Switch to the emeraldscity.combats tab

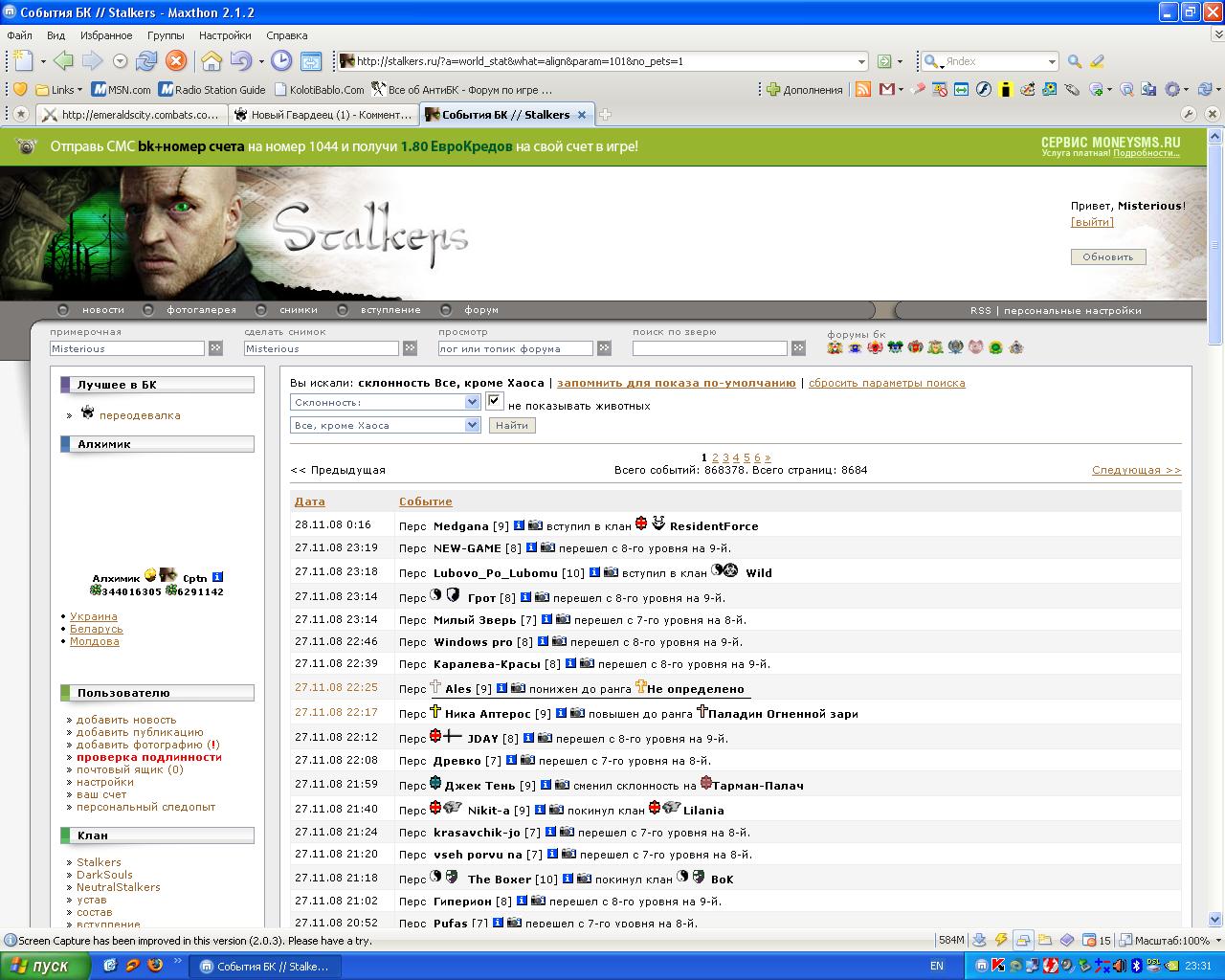click(131, 114)
